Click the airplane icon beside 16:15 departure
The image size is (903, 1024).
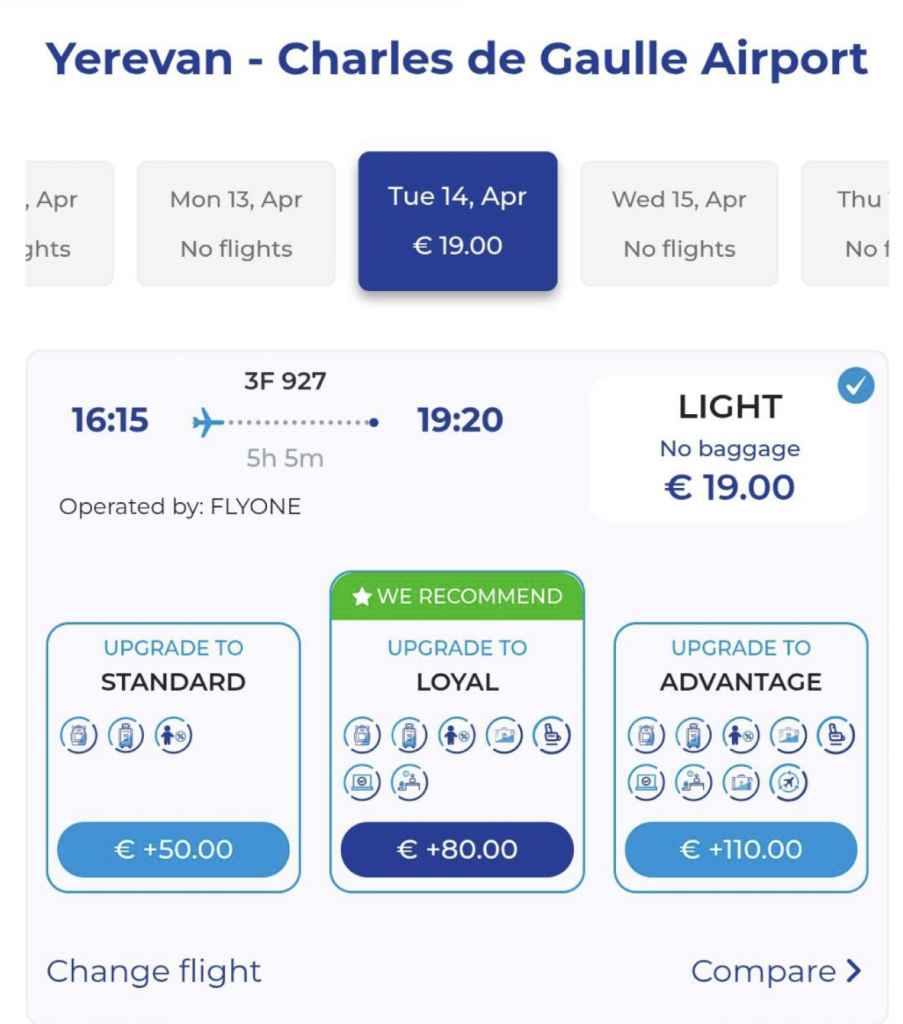[x=208, y=423]
